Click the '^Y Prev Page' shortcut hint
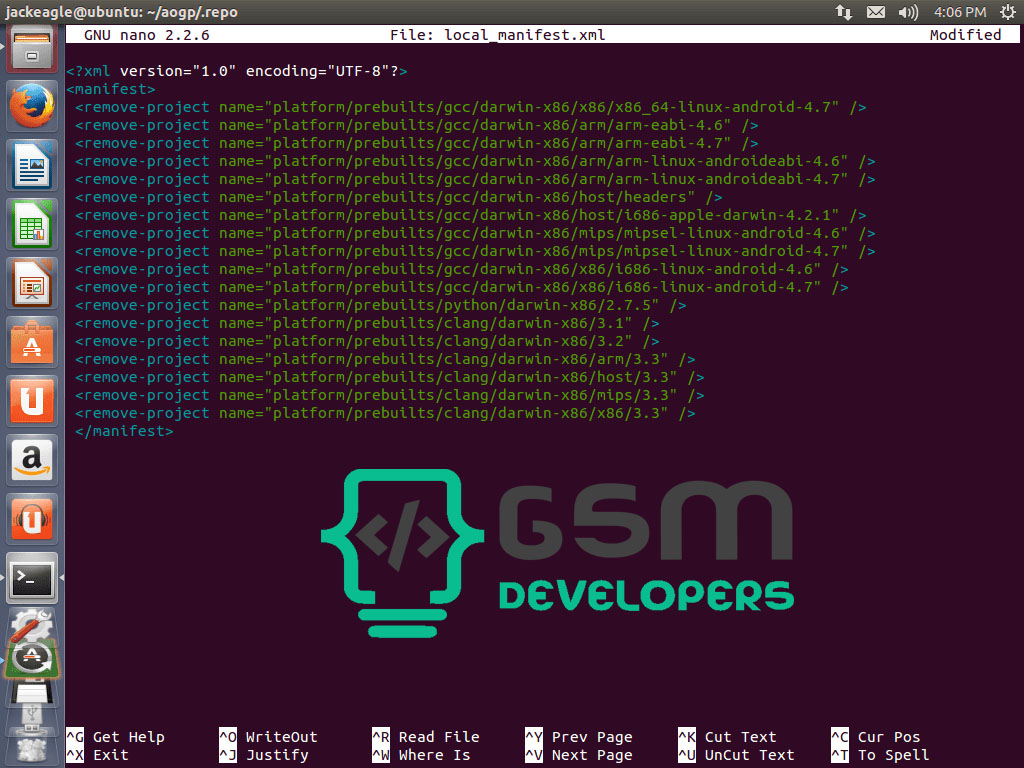The width and height of the screenshot is (1024, 768). coord(579,737)
